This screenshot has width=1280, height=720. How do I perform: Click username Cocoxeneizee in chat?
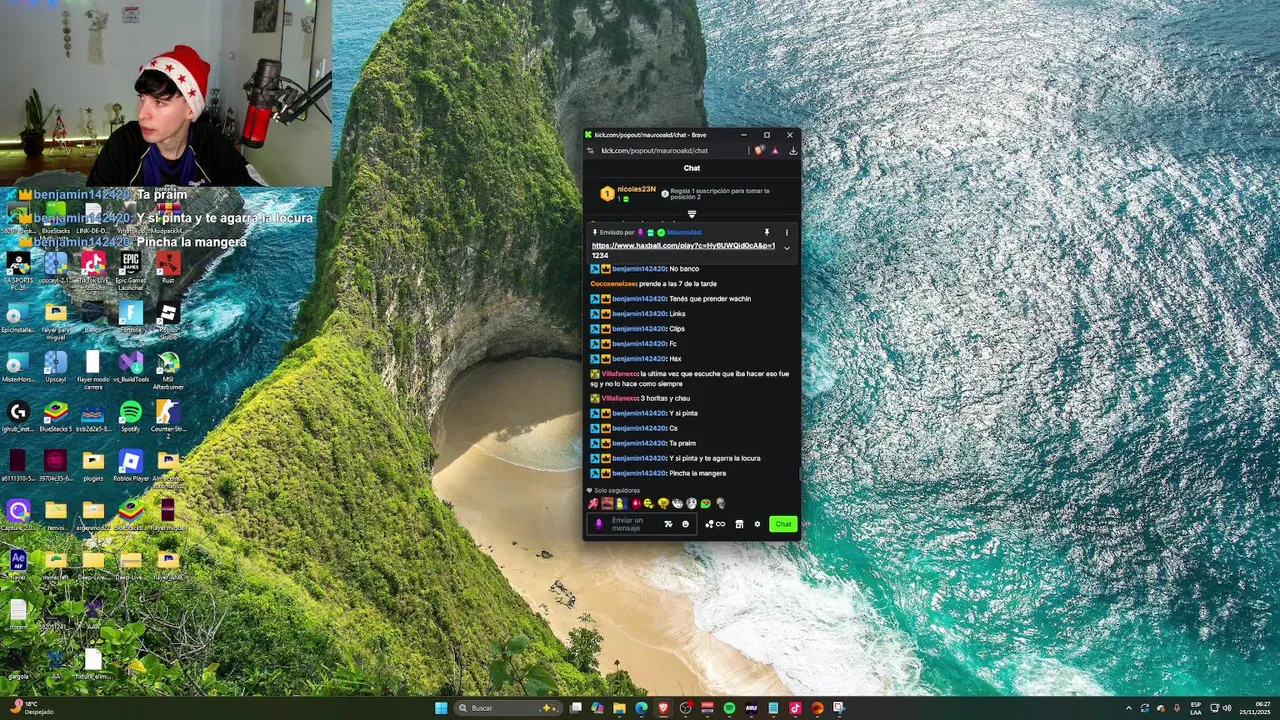(613, 284)
